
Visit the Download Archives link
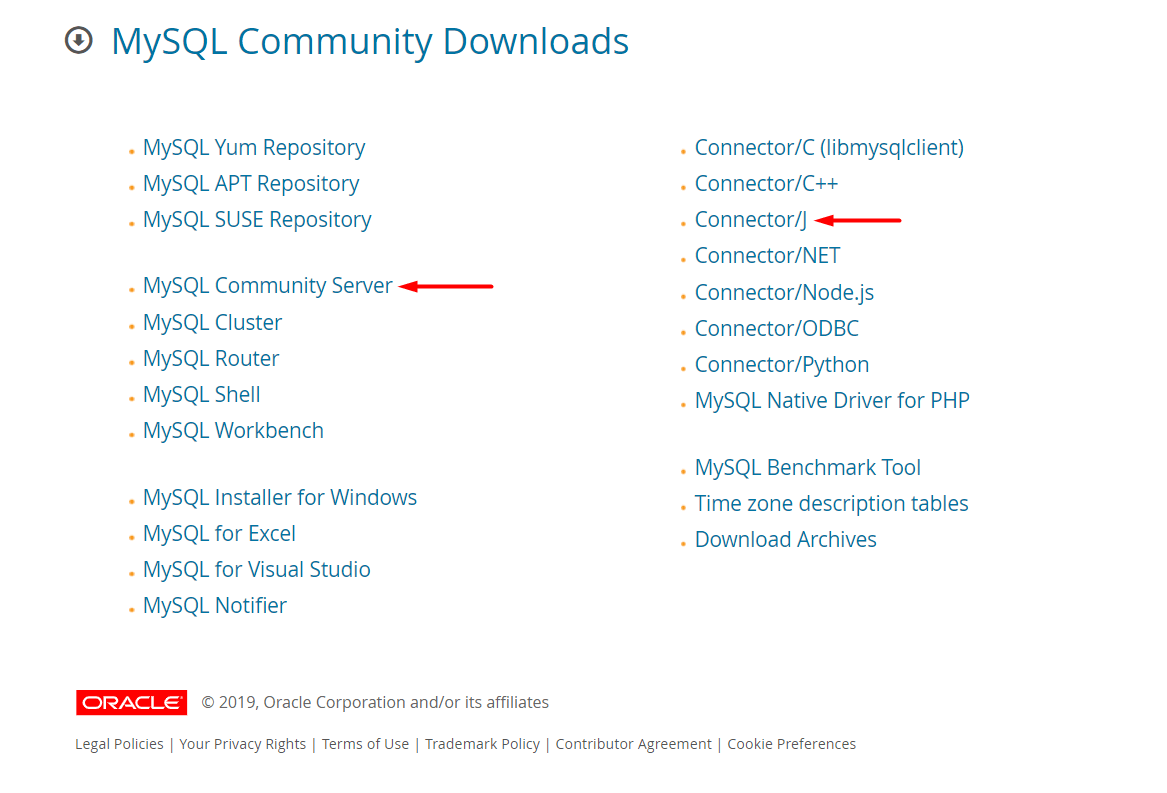[x=786, y=539]
